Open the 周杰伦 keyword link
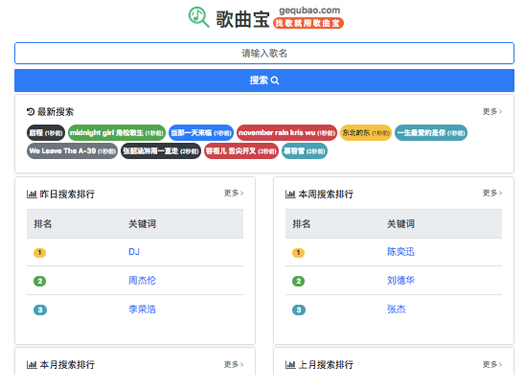This screenshot has height=375, width=523. coord(142,280)
